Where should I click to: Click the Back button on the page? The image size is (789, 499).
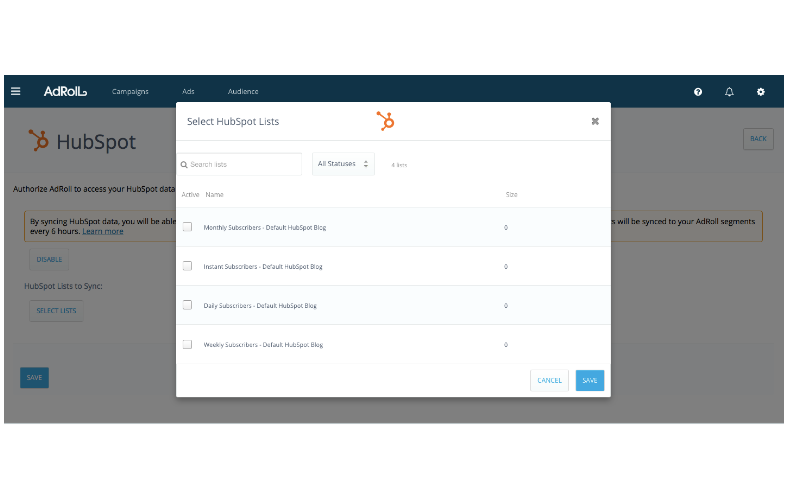coord(758,139)
